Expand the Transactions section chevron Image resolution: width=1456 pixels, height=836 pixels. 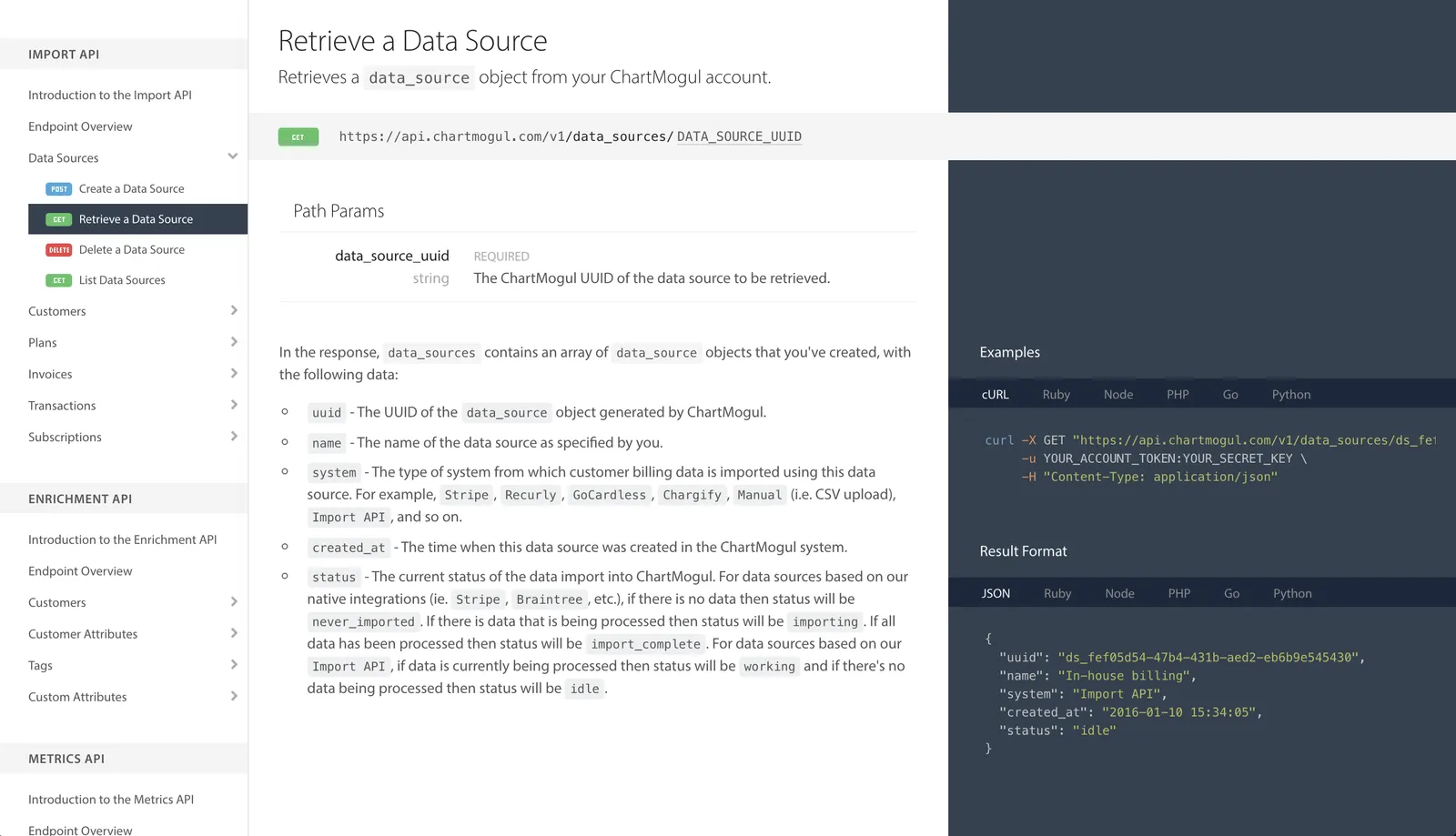[x=234, y=405]
